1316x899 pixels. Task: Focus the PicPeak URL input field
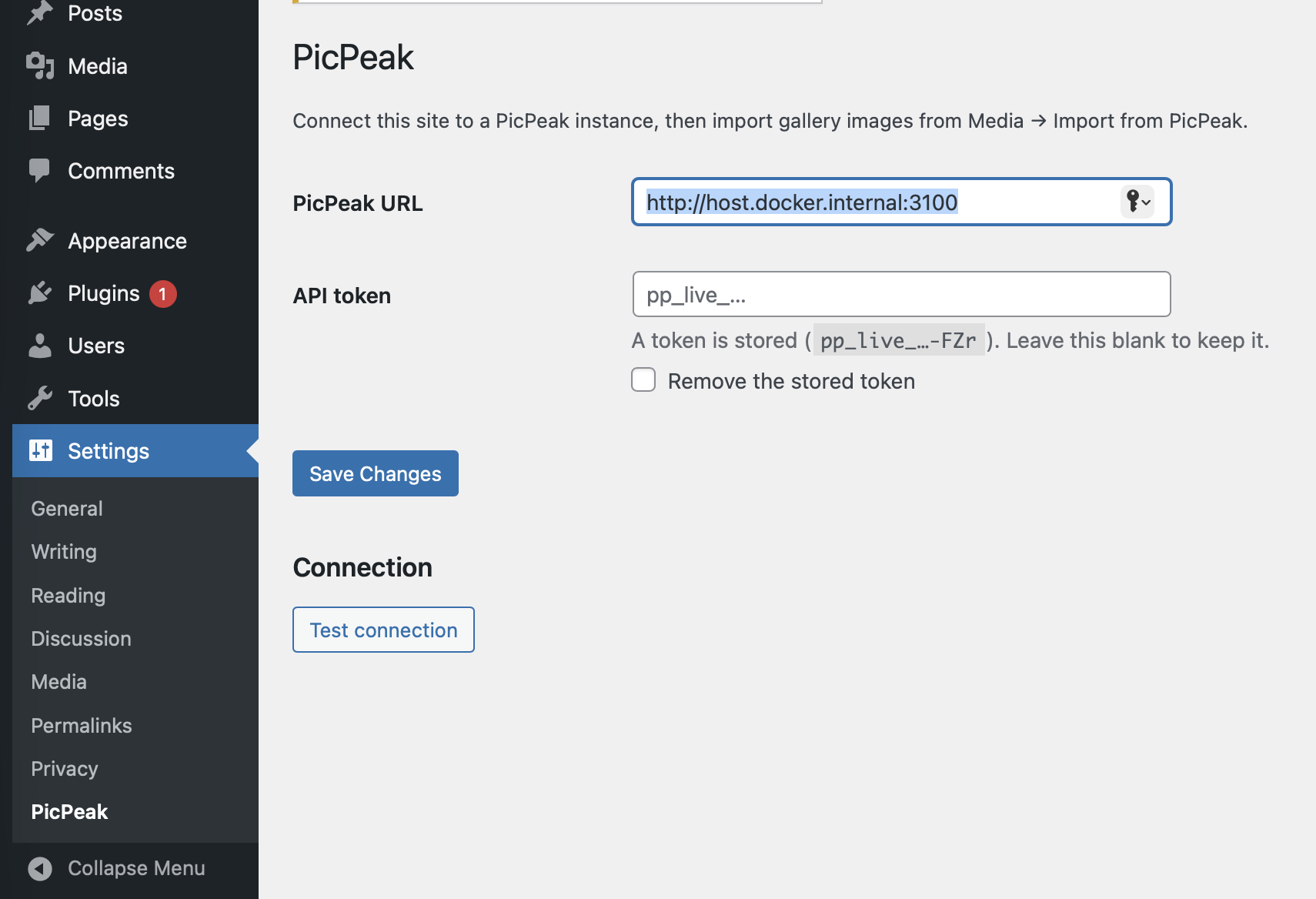[x=902, y=202]
